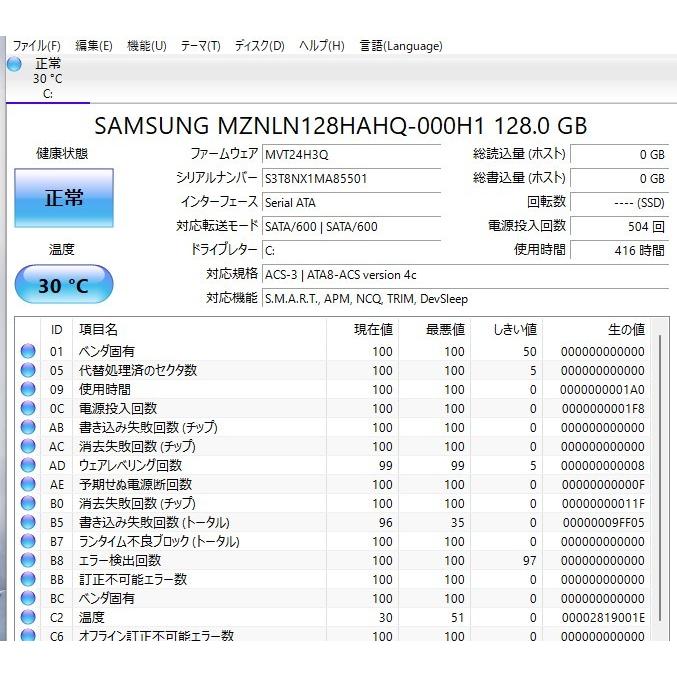The width and height of the screenshot is (677, 677).
Task: Select the 代替処理済のセクタ数 row name
Action: point(138,370)
